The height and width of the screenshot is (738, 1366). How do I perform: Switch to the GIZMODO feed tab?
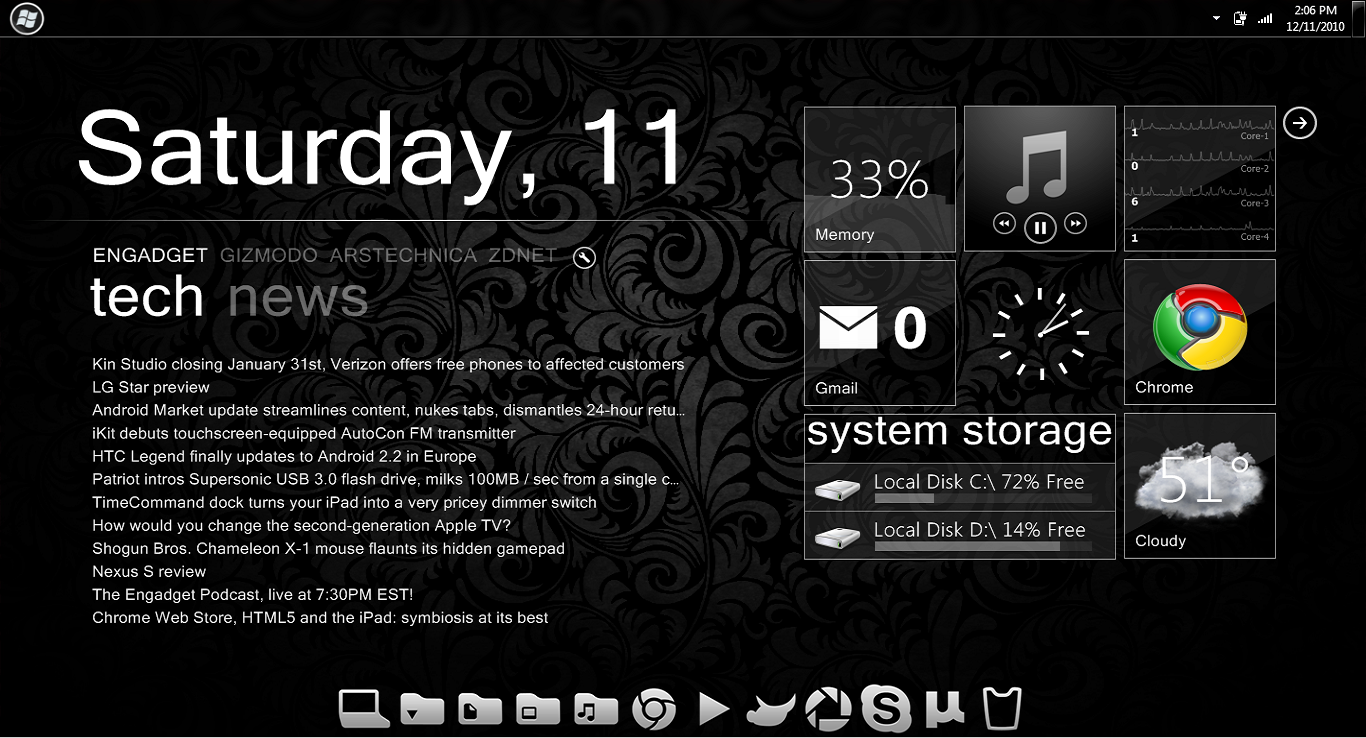tap(269, 256)
